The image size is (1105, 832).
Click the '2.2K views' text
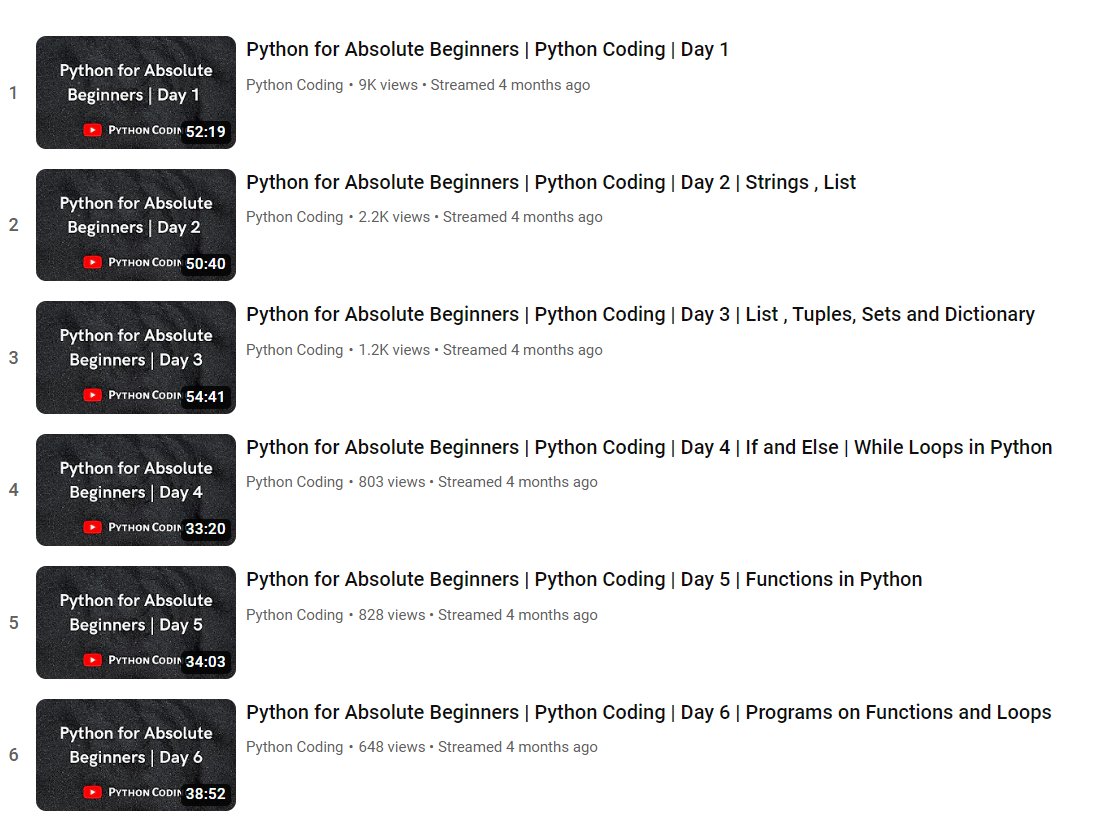click(394, 217)
